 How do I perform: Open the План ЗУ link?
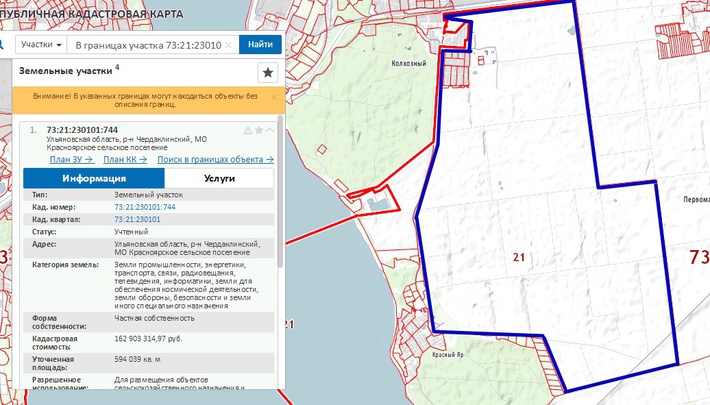pos(71,159)
